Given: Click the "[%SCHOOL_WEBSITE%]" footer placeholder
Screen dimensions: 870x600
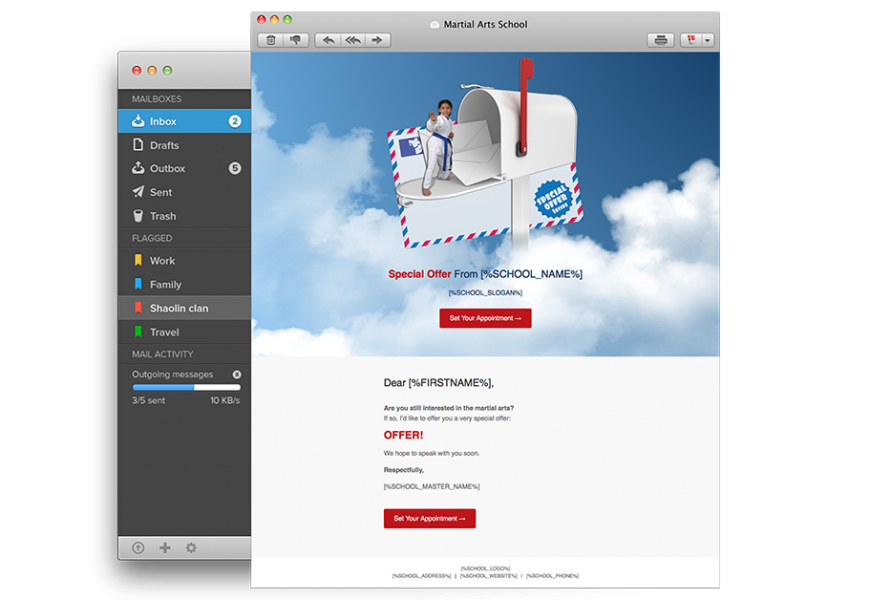Looking at the screenshot, I should point(489,576).
